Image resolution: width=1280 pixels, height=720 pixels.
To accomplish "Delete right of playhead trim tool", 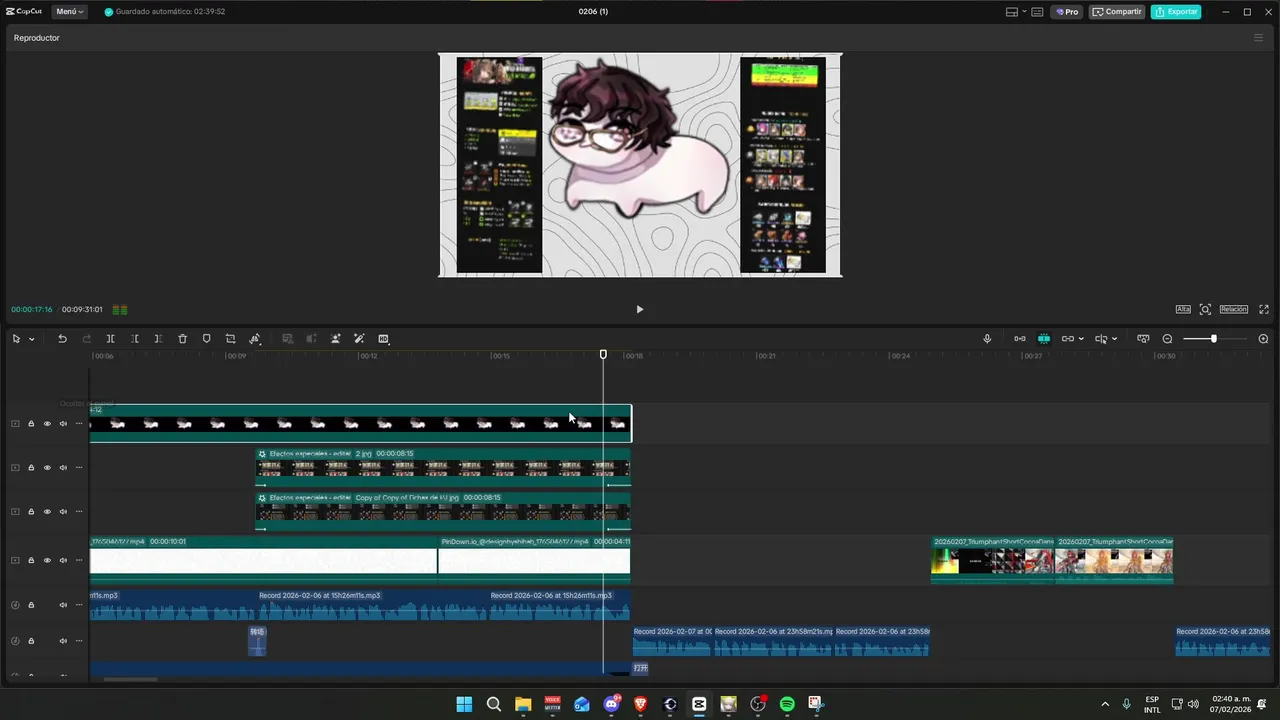I will click(158, 339).
